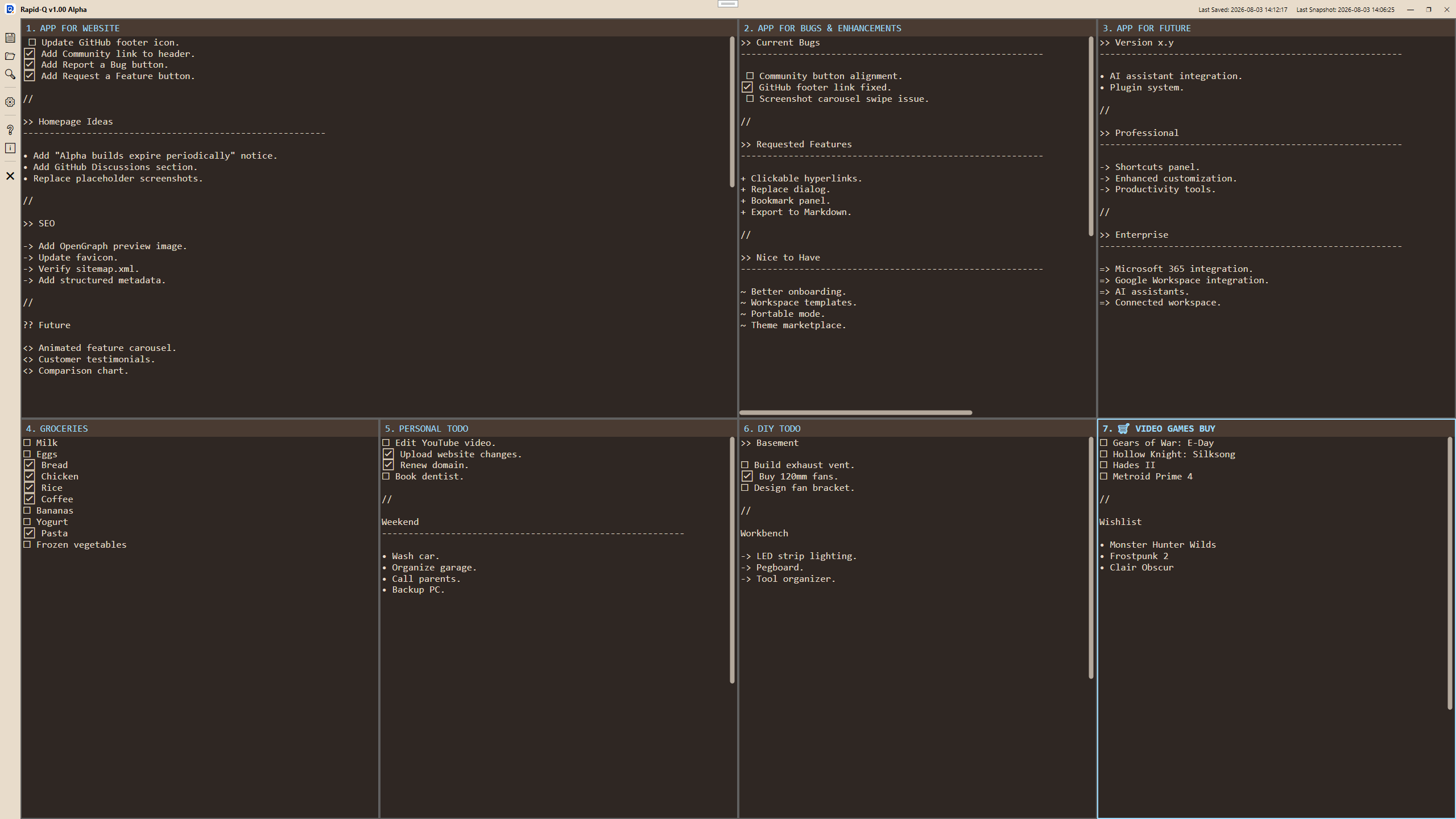
Task: Click the 'Last Saved' timestamp in title bar
Action: pyautogui.click(x=1243, y=10)
